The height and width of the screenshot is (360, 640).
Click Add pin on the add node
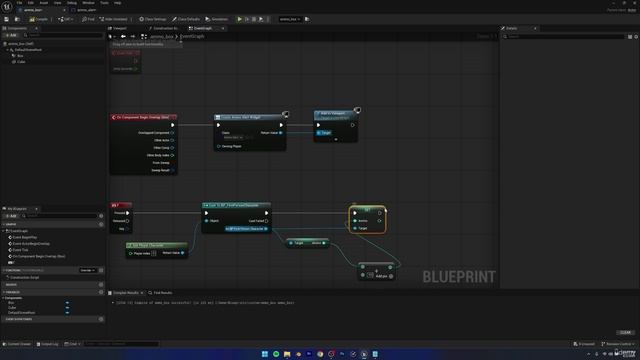pos(384,276)
